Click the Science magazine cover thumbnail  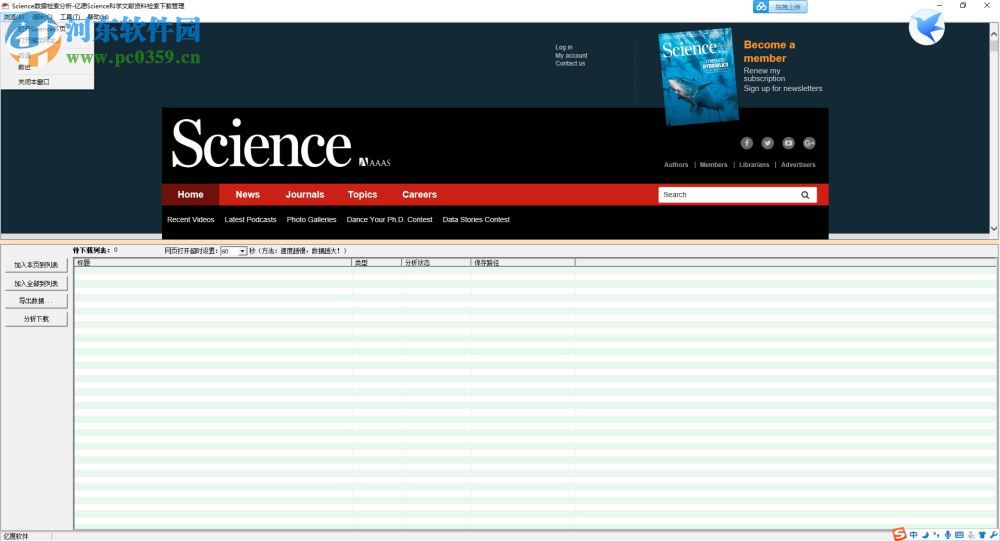coord(698,76)
